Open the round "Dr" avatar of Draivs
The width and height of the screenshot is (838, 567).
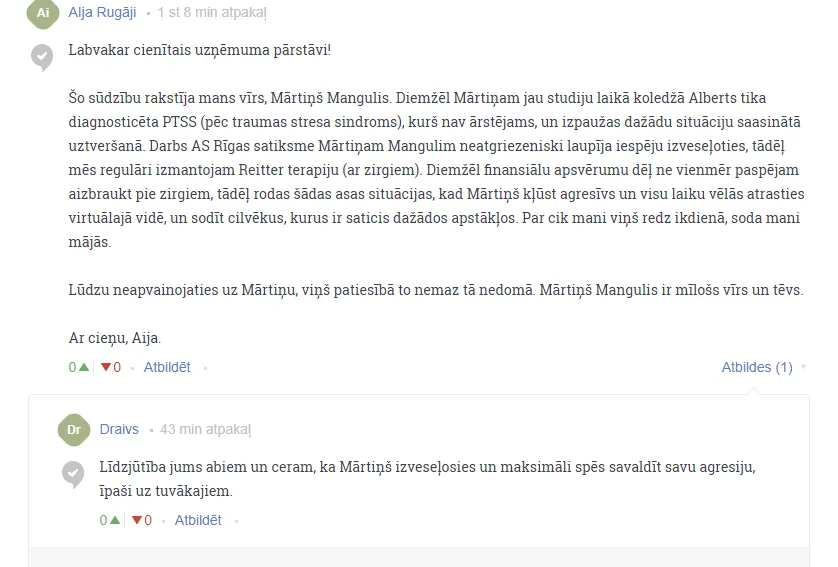[74, 430]
